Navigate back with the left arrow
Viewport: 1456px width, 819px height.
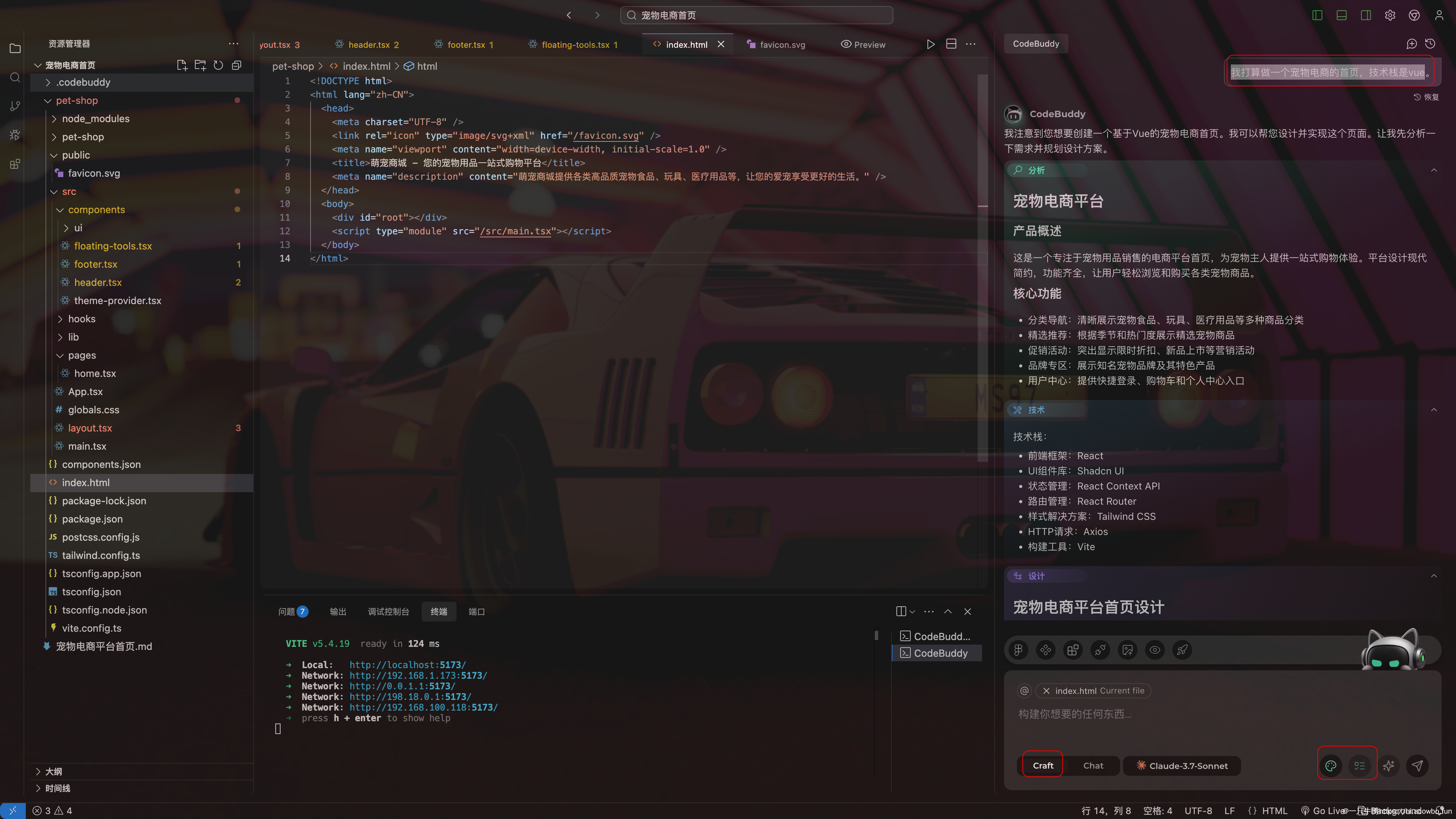click(569, 15)
